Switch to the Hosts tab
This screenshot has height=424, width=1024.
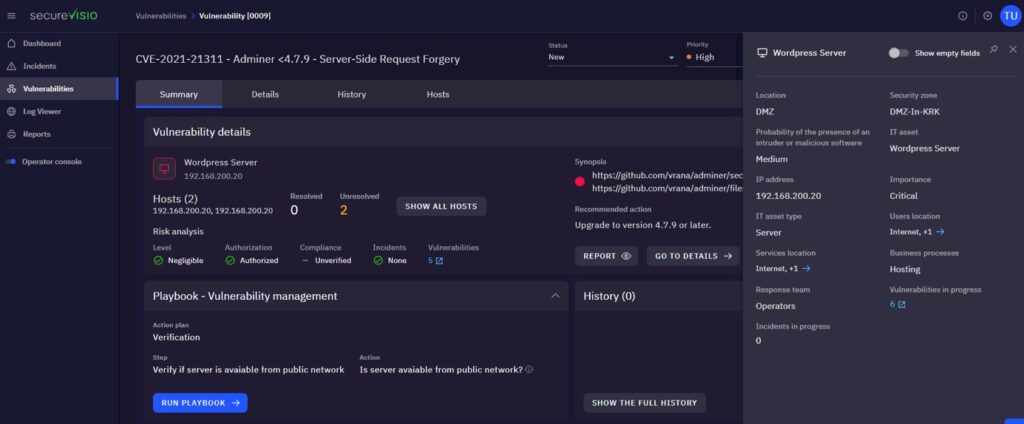[x=438, y=94]
